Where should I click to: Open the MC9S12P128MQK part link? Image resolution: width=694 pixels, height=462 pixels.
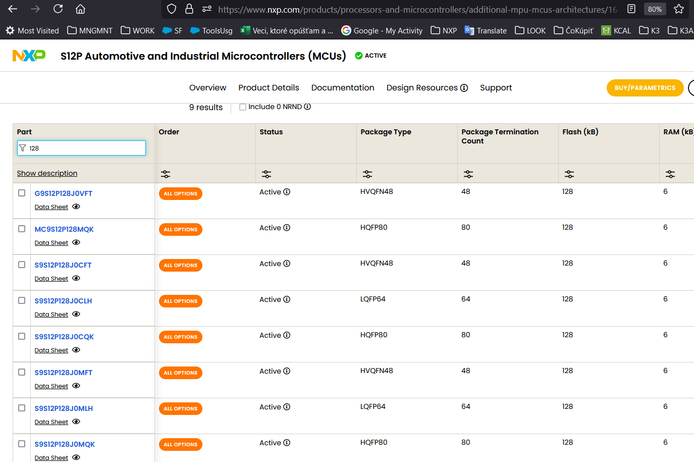pyautogui.click(x=64, y=229)
